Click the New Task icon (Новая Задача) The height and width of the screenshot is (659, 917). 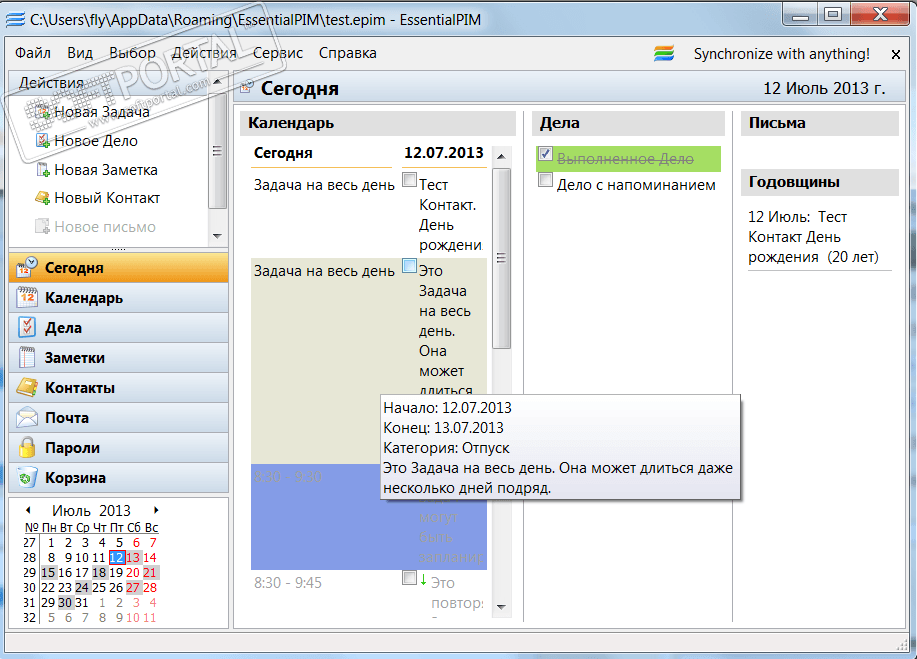(x=42, y=111)
